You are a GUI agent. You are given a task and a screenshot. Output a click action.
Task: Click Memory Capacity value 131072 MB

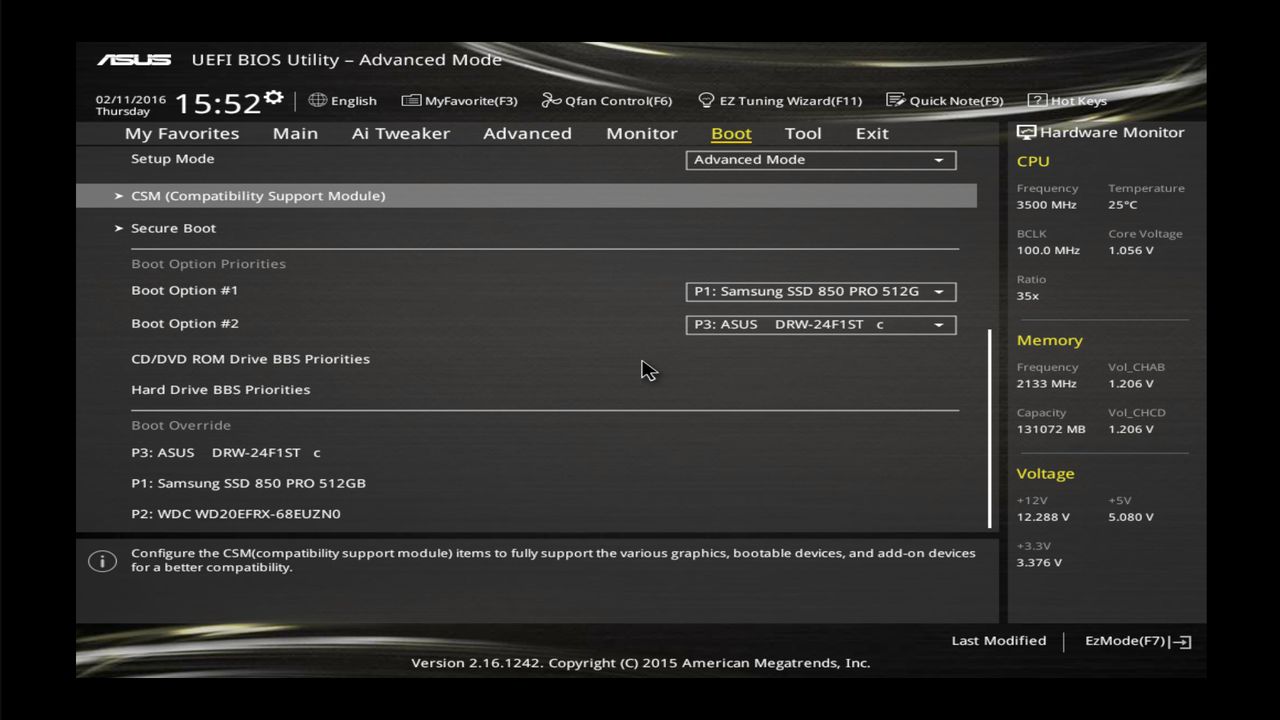(x=1051, y=430)
